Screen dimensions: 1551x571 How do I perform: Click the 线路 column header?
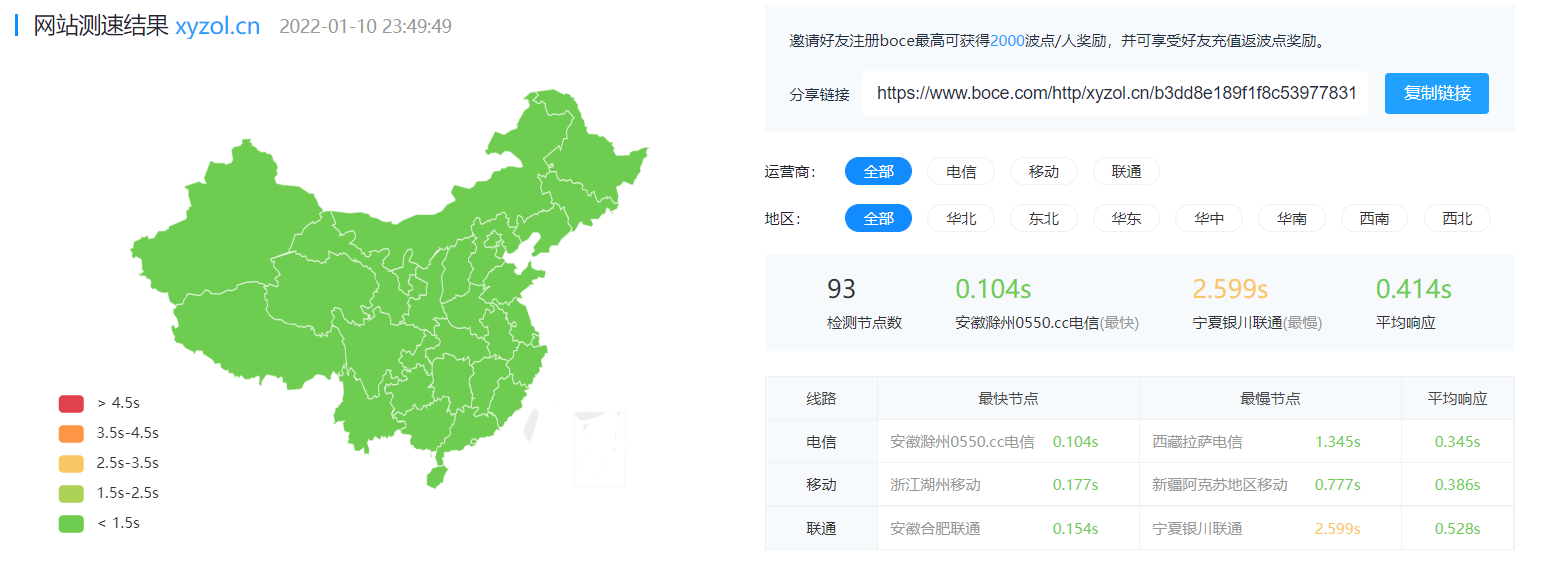(821, 398)
